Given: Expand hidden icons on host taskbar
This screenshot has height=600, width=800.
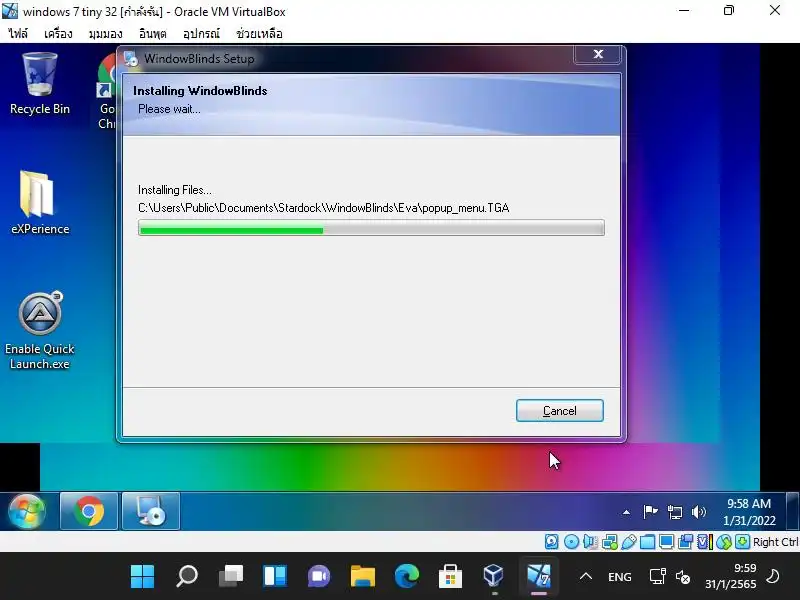Looking at the screenshot, I should pos(586,577).
